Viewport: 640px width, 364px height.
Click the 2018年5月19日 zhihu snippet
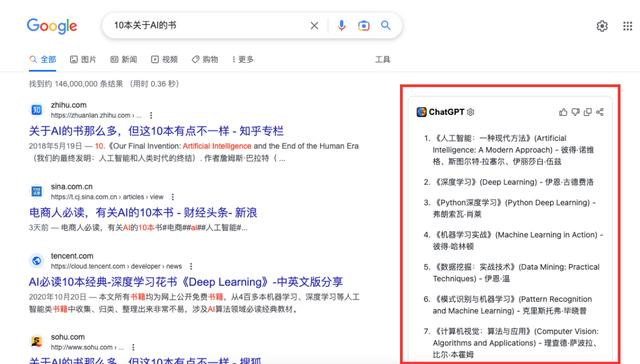pos(194,152)
